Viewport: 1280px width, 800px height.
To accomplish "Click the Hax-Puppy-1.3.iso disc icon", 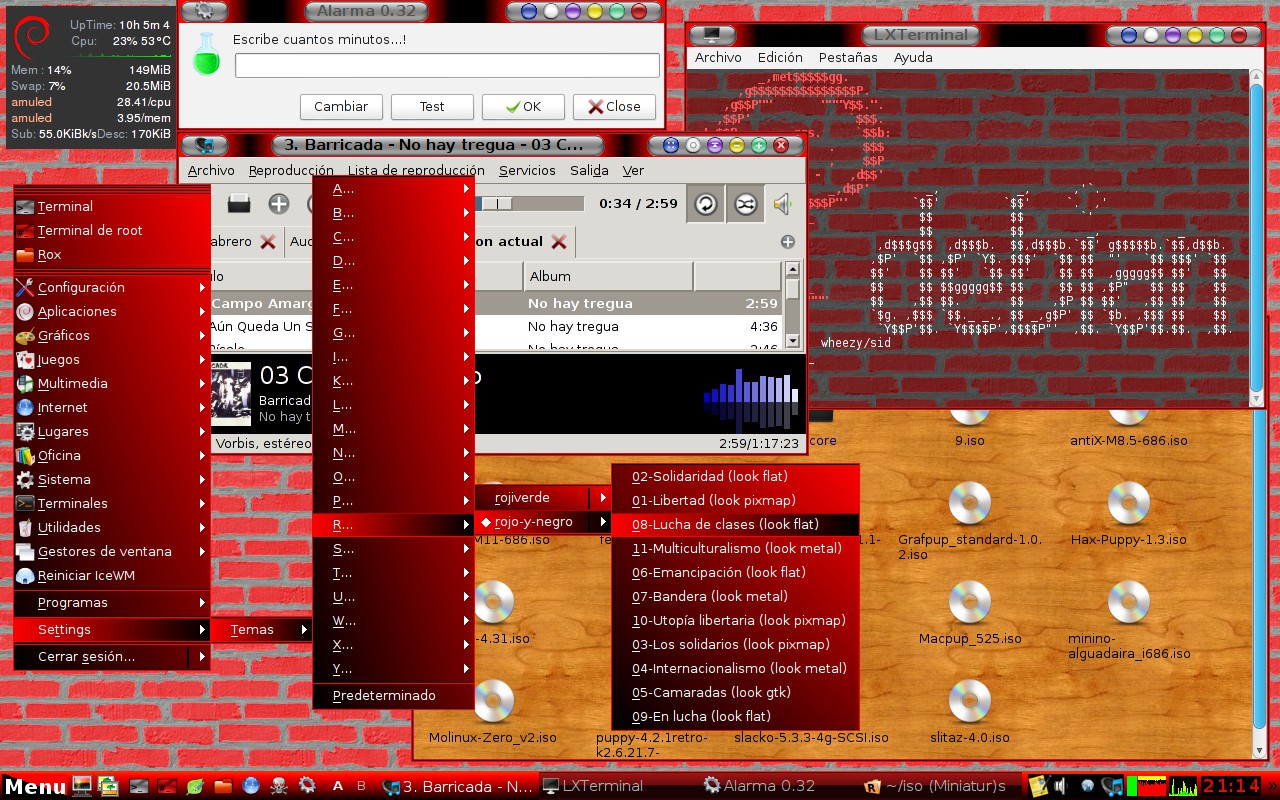I will coord(1128,502).
